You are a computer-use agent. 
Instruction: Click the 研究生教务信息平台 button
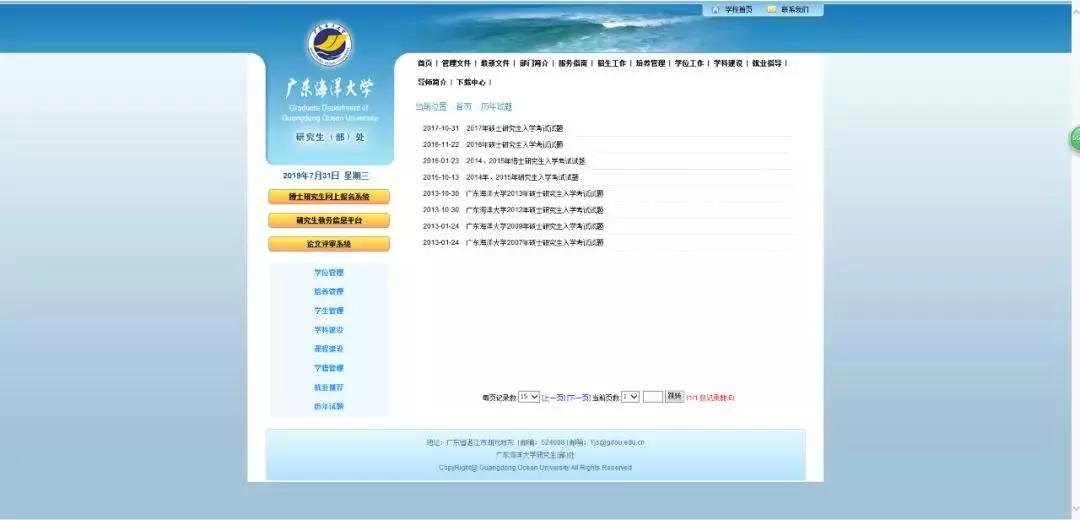329,220
